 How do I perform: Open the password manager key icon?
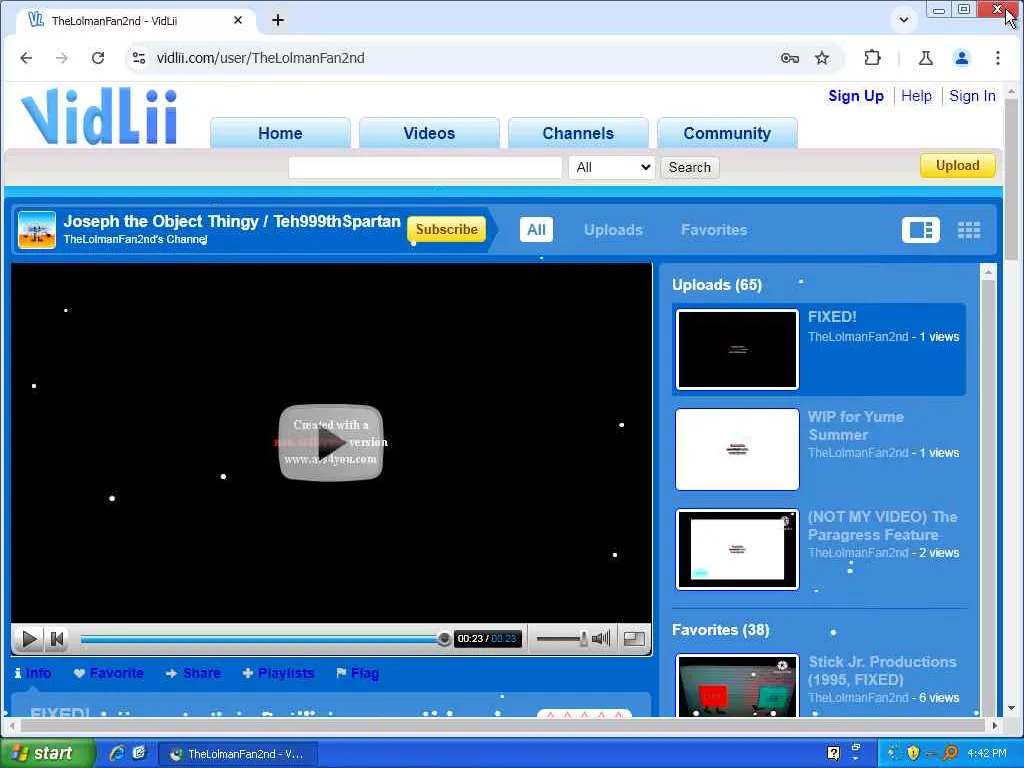[790, 58]
